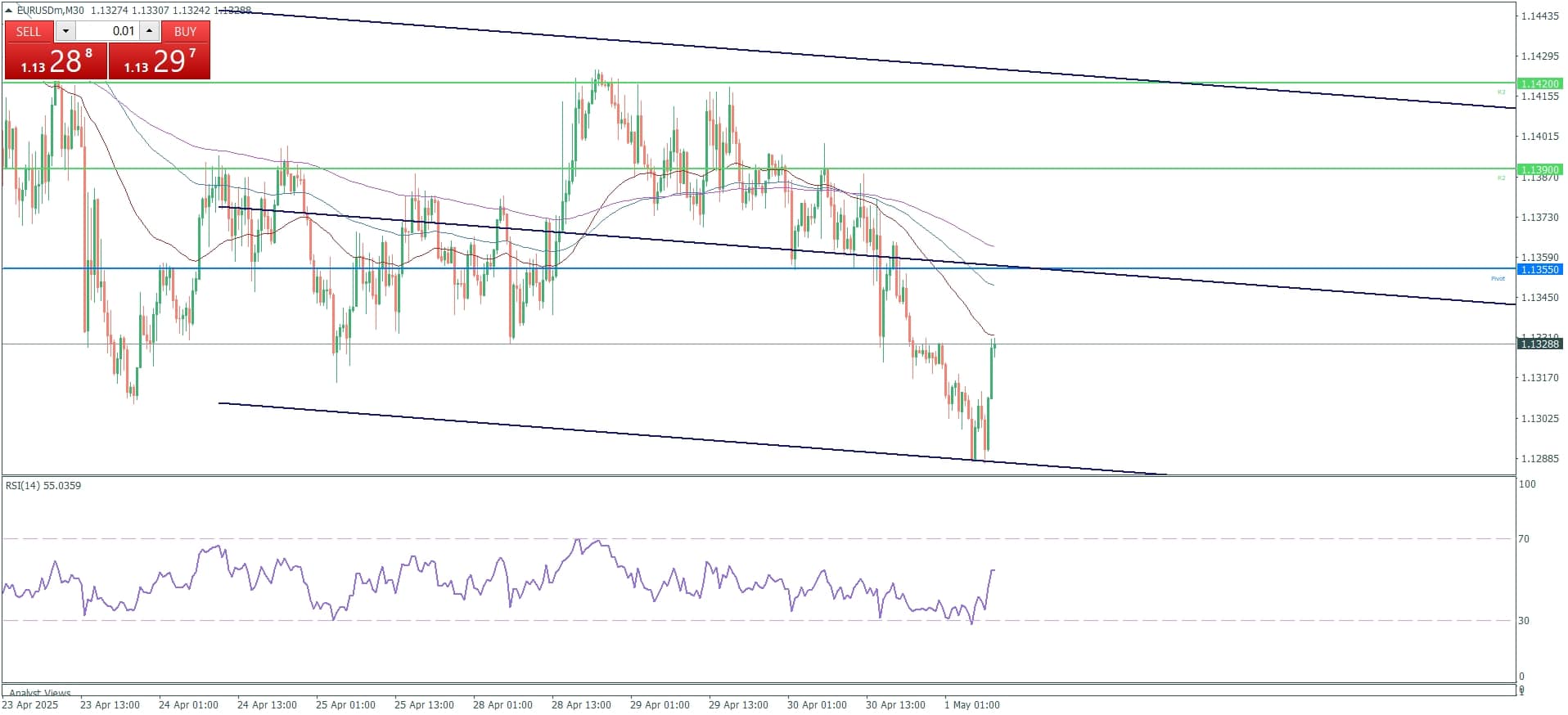
Task: Click the RSI(14) 55.0359 indicator label
Action: [43, 485]
